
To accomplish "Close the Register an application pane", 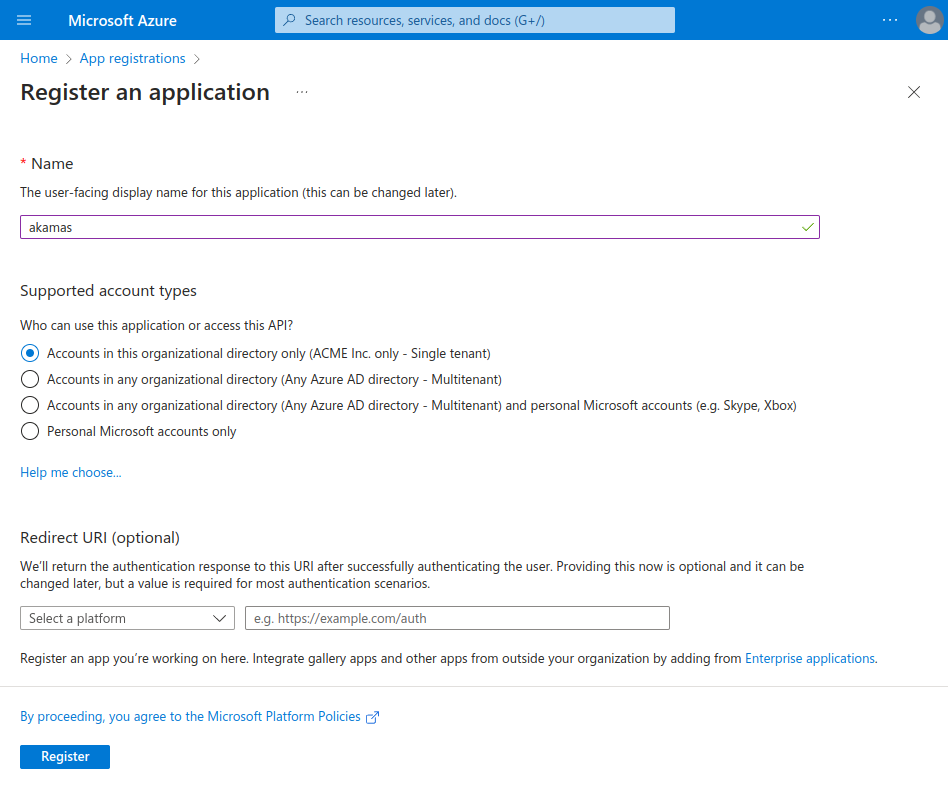I will (x=913, y=92).
